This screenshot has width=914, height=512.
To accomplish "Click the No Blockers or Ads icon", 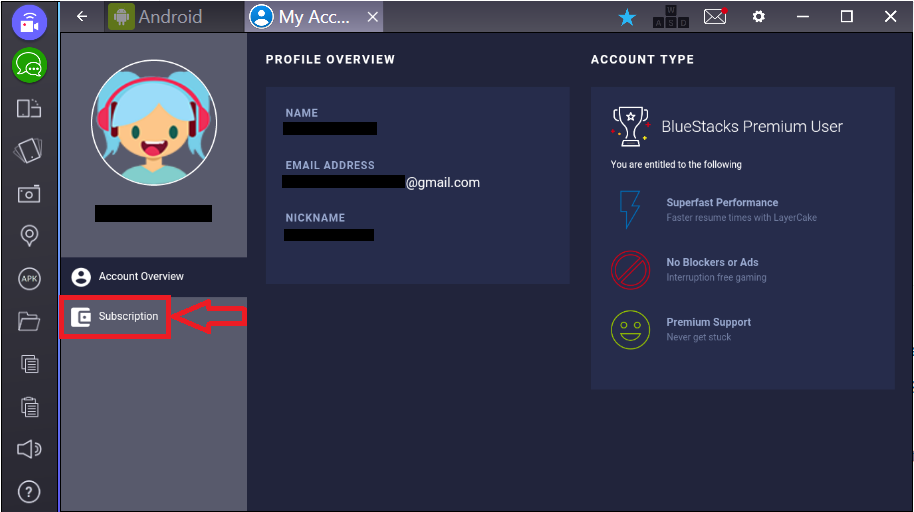I will [630, 270].
